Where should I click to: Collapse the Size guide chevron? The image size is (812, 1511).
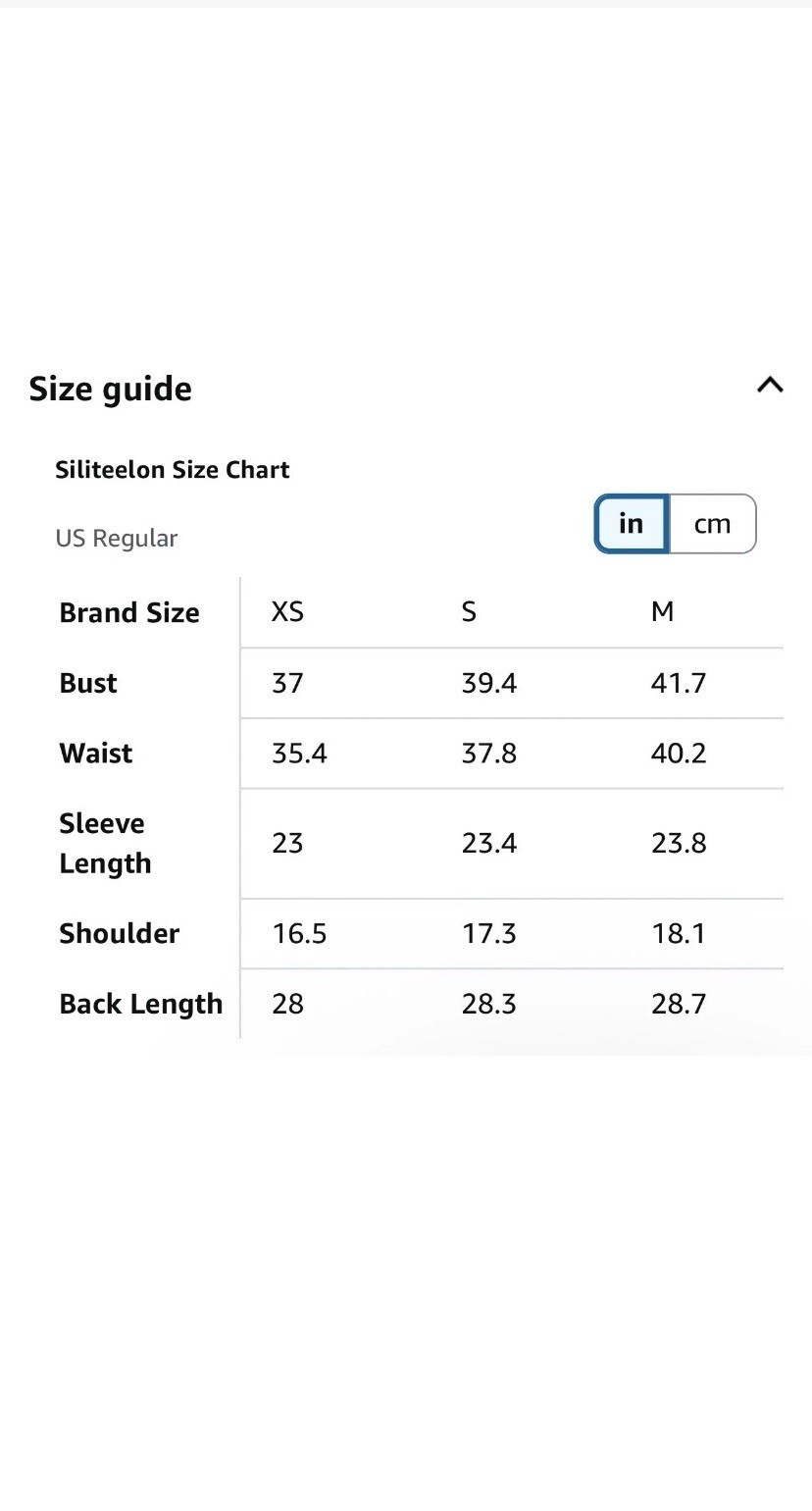(x=770, y=386)
